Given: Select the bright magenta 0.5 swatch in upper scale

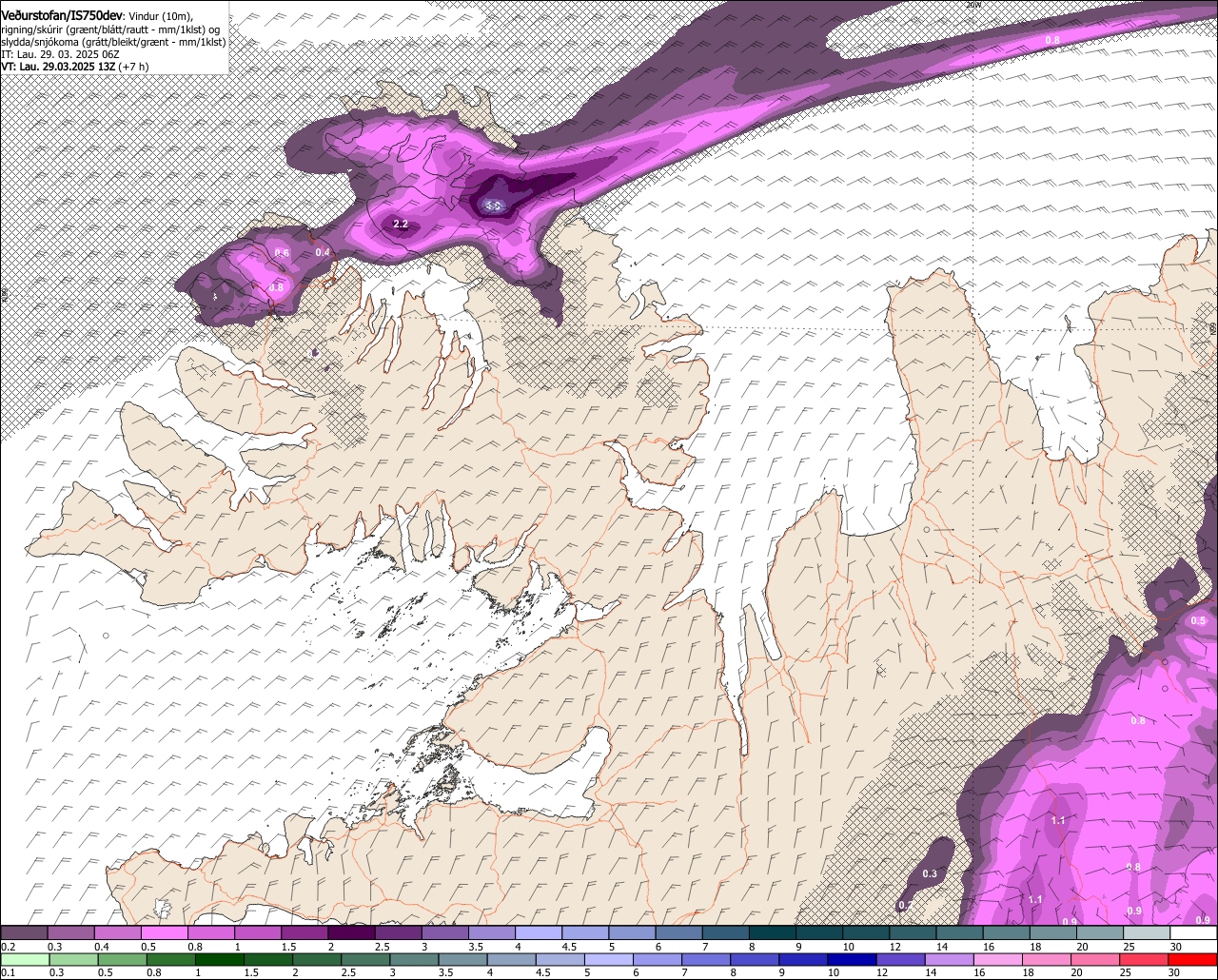Looking at the screenshot, I should [x=164, y=933].
